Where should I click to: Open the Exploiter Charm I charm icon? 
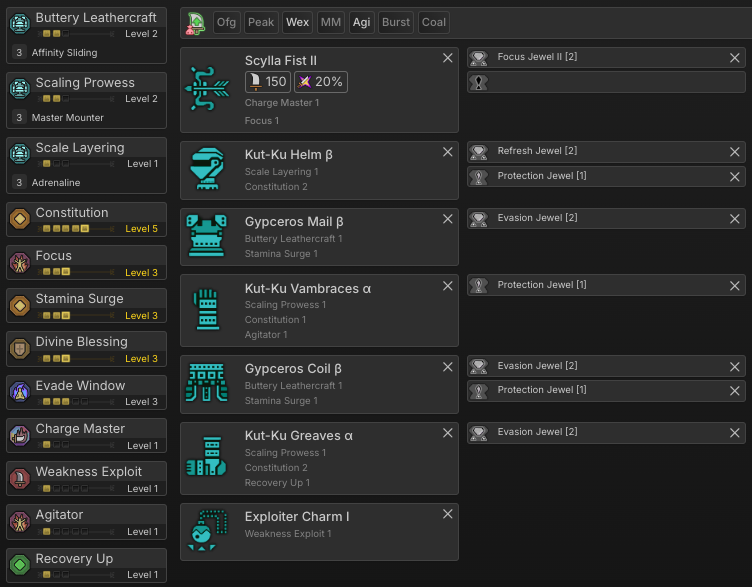pos(208,532)
